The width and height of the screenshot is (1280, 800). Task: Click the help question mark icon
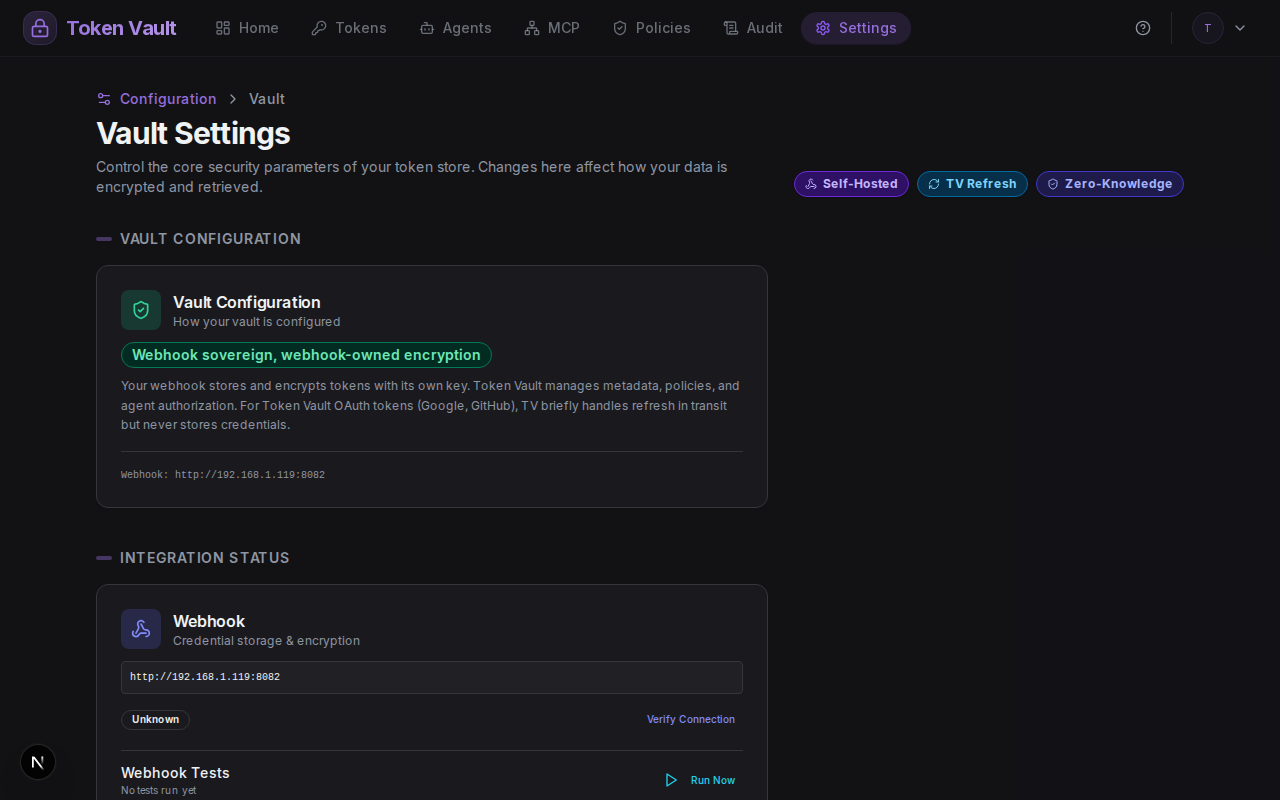[x=1143, y=28]
